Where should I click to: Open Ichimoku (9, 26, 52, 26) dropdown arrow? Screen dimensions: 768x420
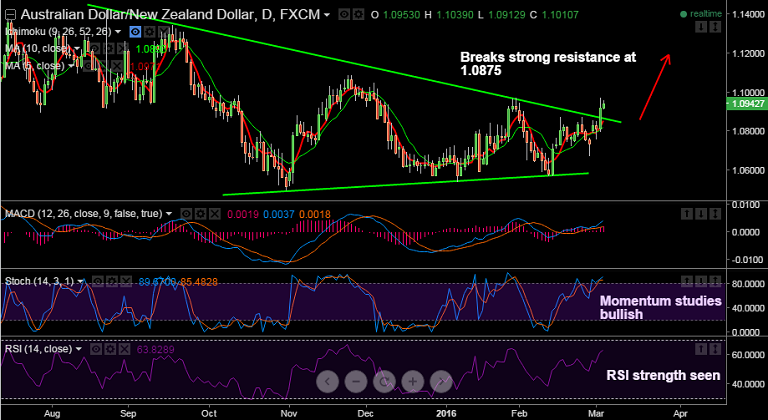point(118,31)
